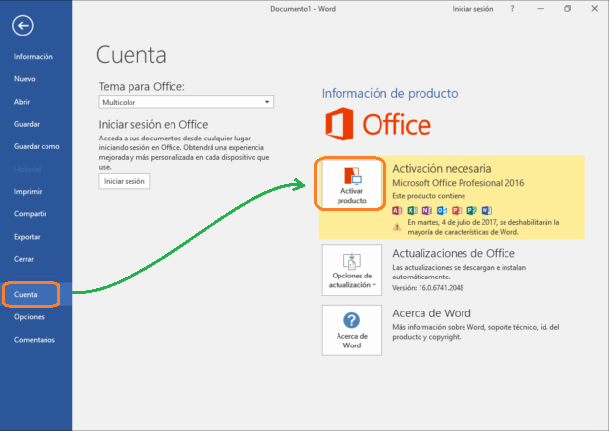Image resolution: width=609 pixels, height=431 pixels.
Task: Click the Versión 16.0.6741.2048 text
Action: pyautogui.click(x=428, y=288)
